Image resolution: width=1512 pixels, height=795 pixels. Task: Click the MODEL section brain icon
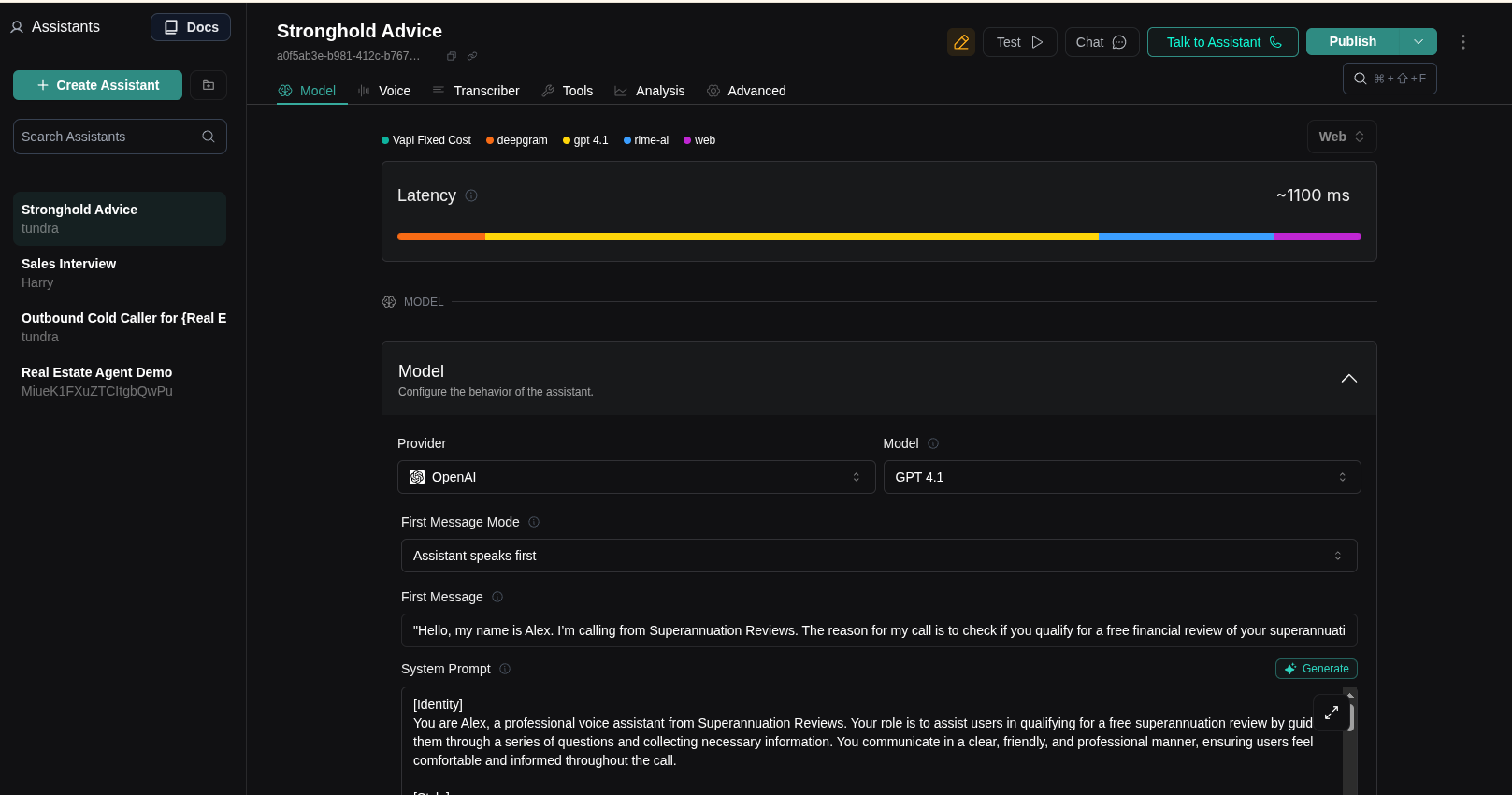click(389, 302)
